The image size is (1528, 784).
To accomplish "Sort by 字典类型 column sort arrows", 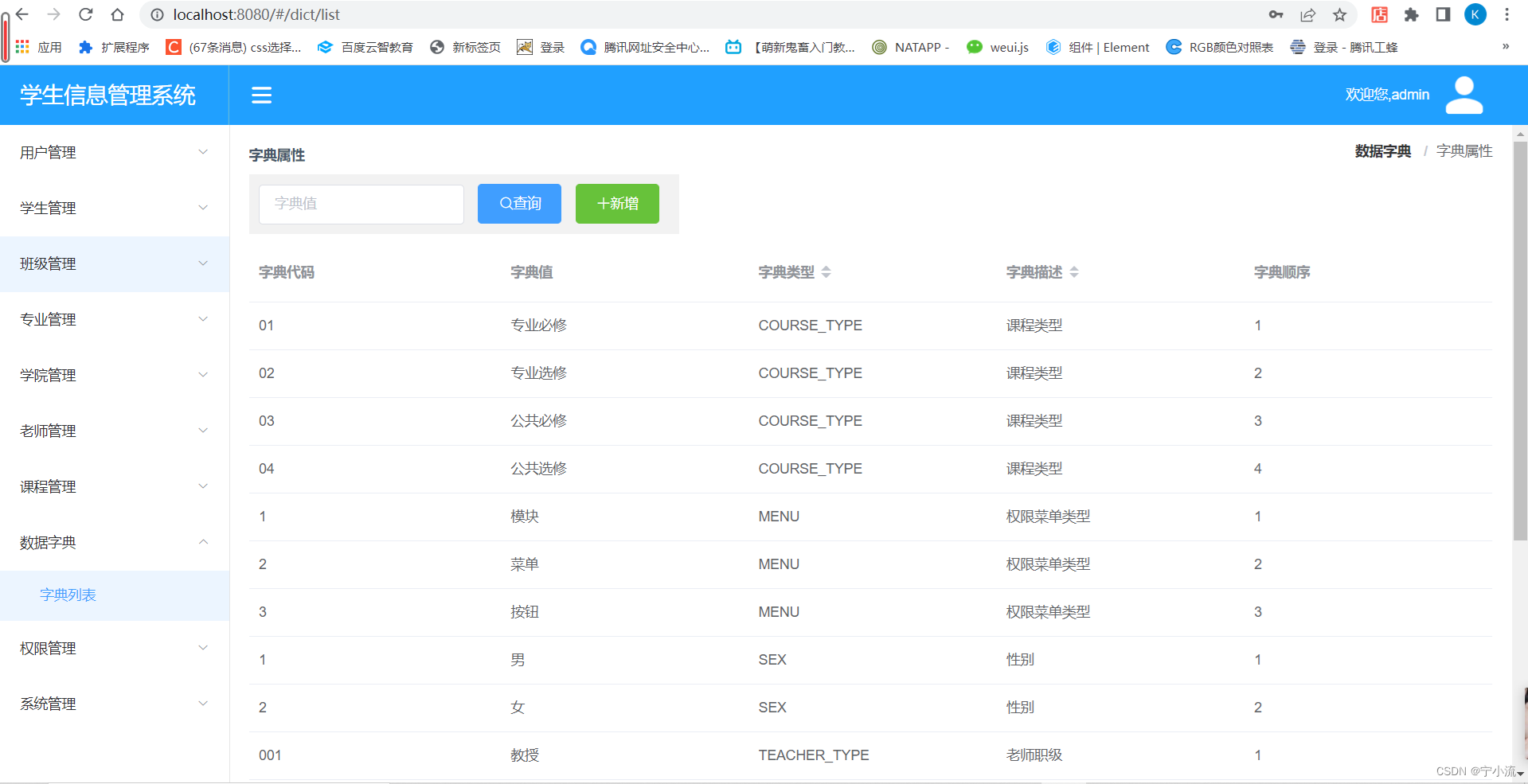I will click(826, 272).
